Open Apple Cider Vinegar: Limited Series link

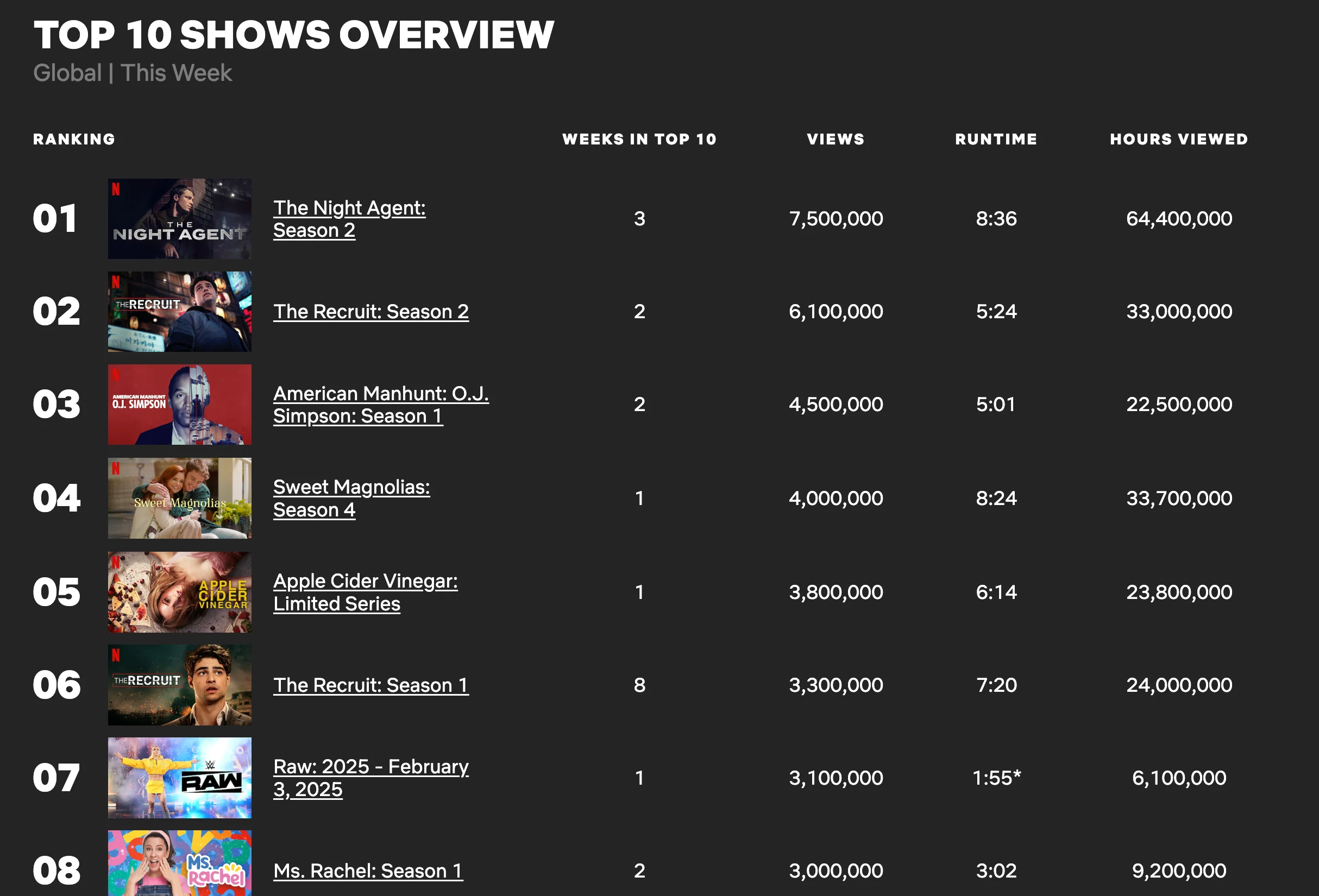tap(365, 592)
